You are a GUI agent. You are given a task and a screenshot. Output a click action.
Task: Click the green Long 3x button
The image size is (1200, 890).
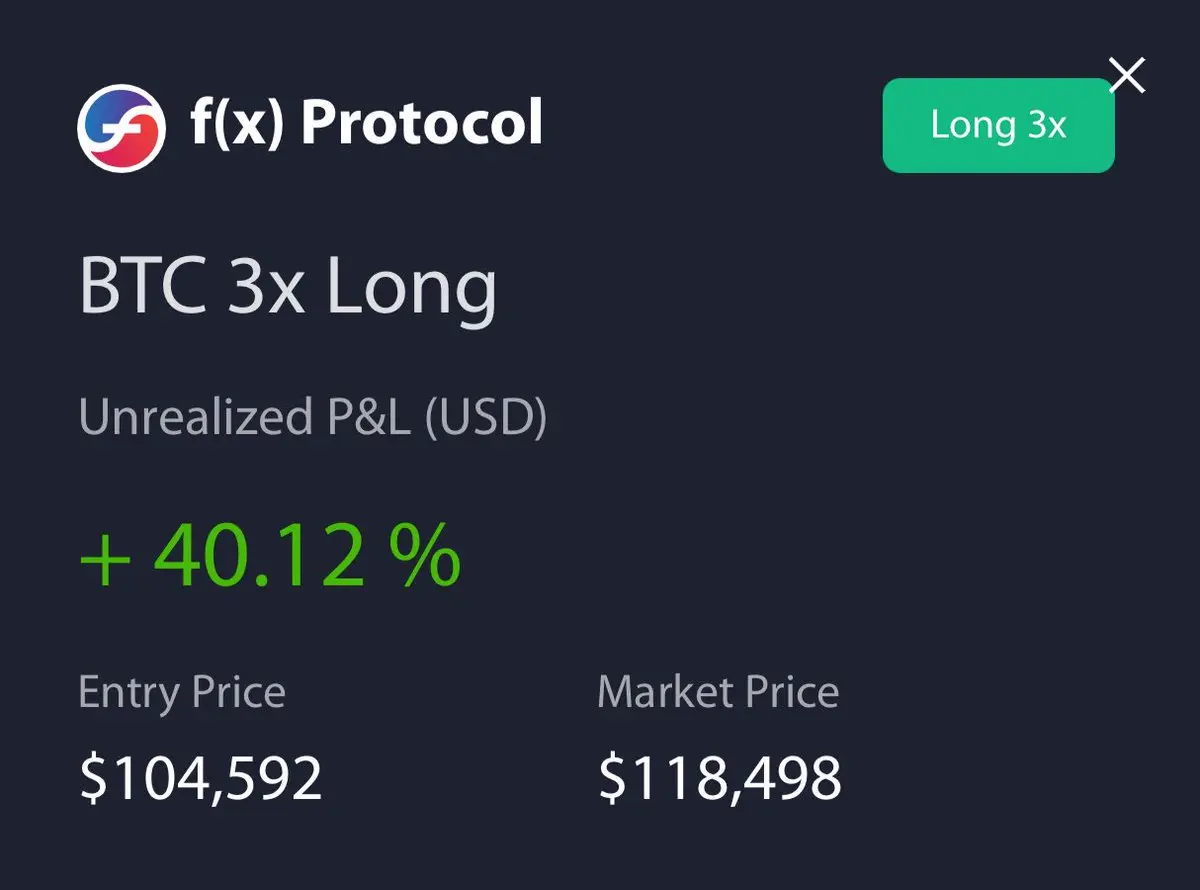tap(998, 125)
